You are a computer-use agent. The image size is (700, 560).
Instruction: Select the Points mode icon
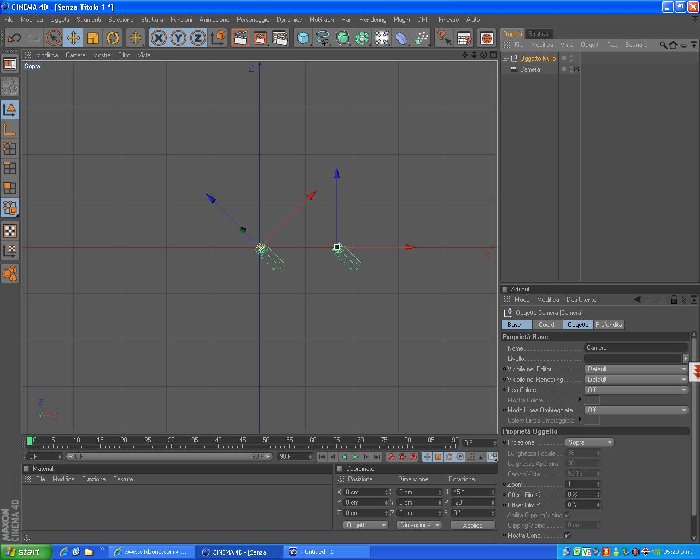pyautogui.click(x=9, y=148)
